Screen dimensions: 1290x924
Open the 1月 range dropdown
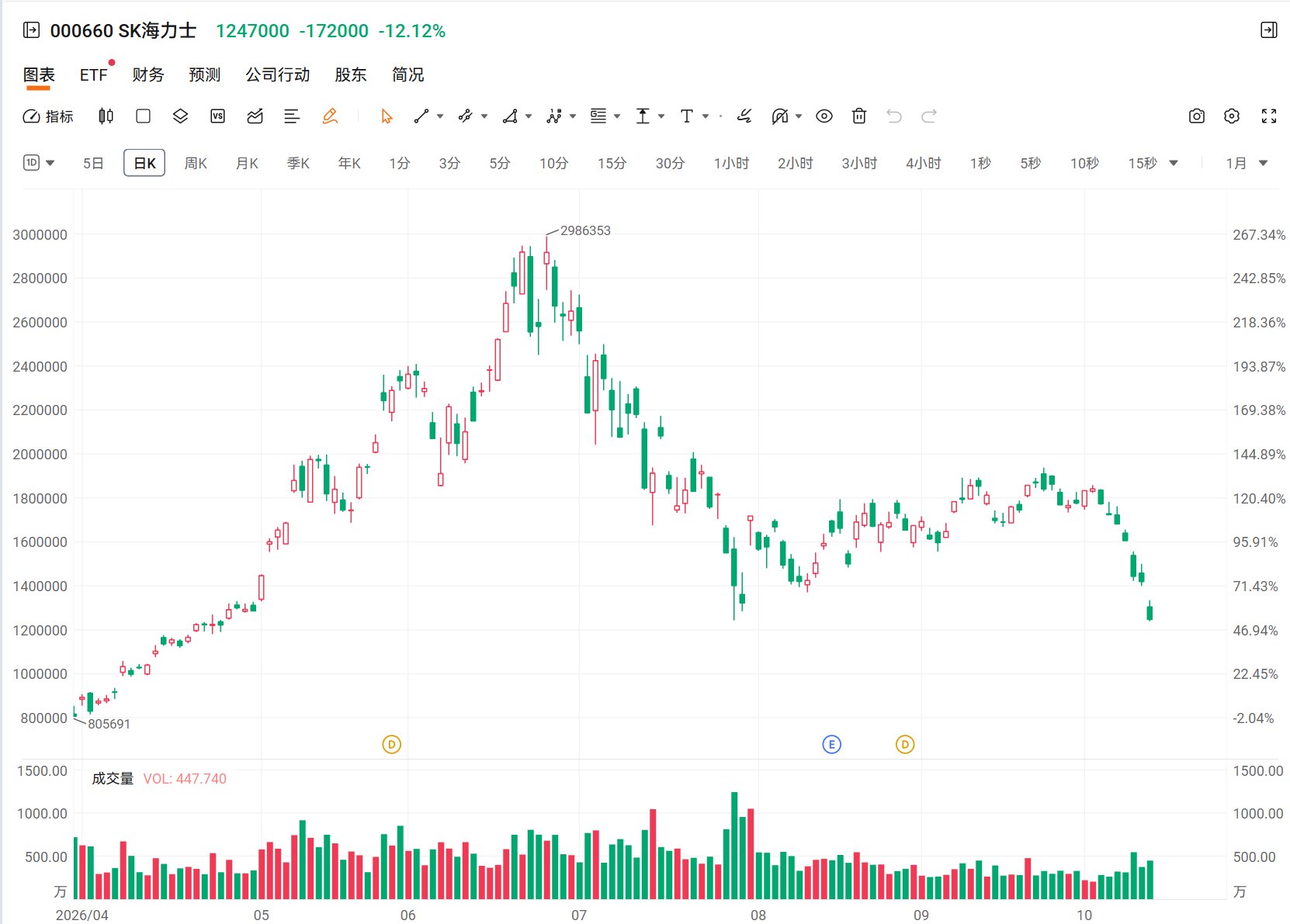[x=1247, y=163]
